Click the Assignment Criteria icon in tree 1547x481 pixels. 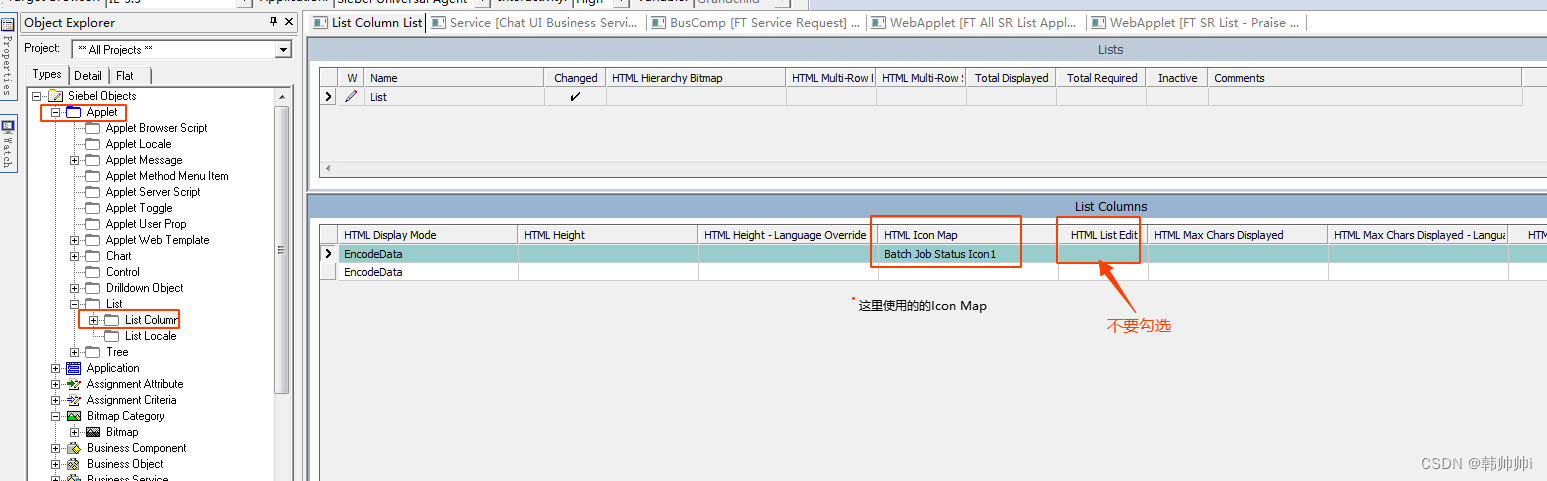point(74,400)
